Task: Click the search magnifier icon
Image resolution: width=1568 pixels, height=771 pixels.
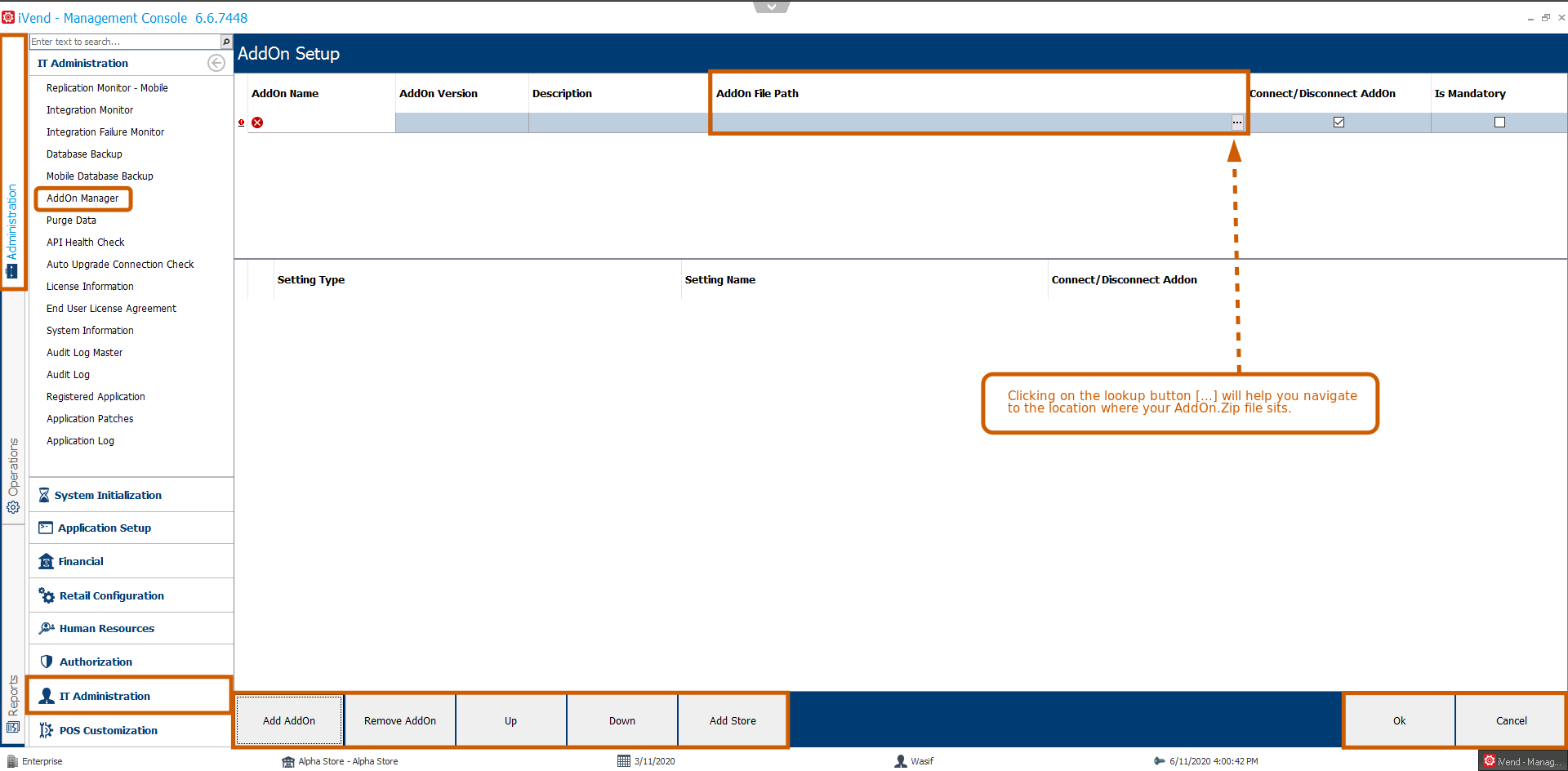Action: coord(226,42)
